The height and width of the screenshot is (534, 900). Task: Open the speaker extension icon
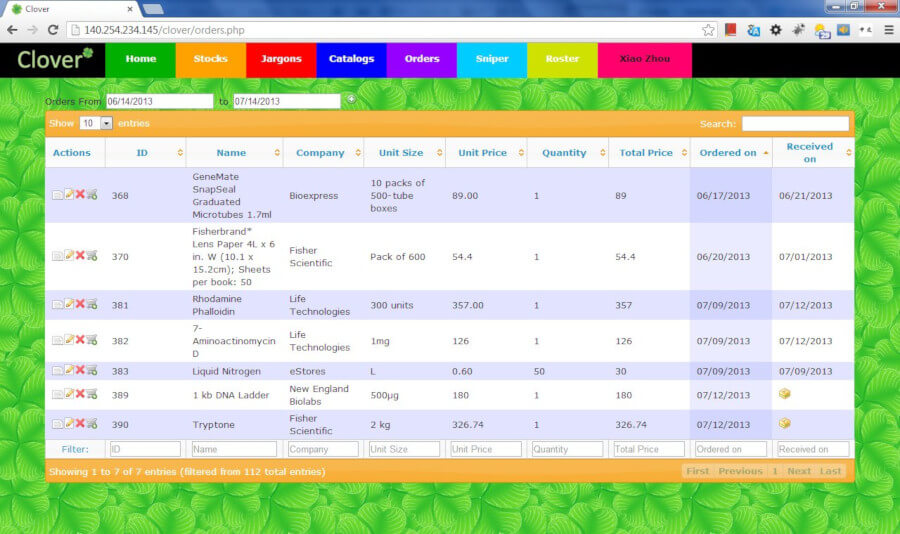click(843, 30)
